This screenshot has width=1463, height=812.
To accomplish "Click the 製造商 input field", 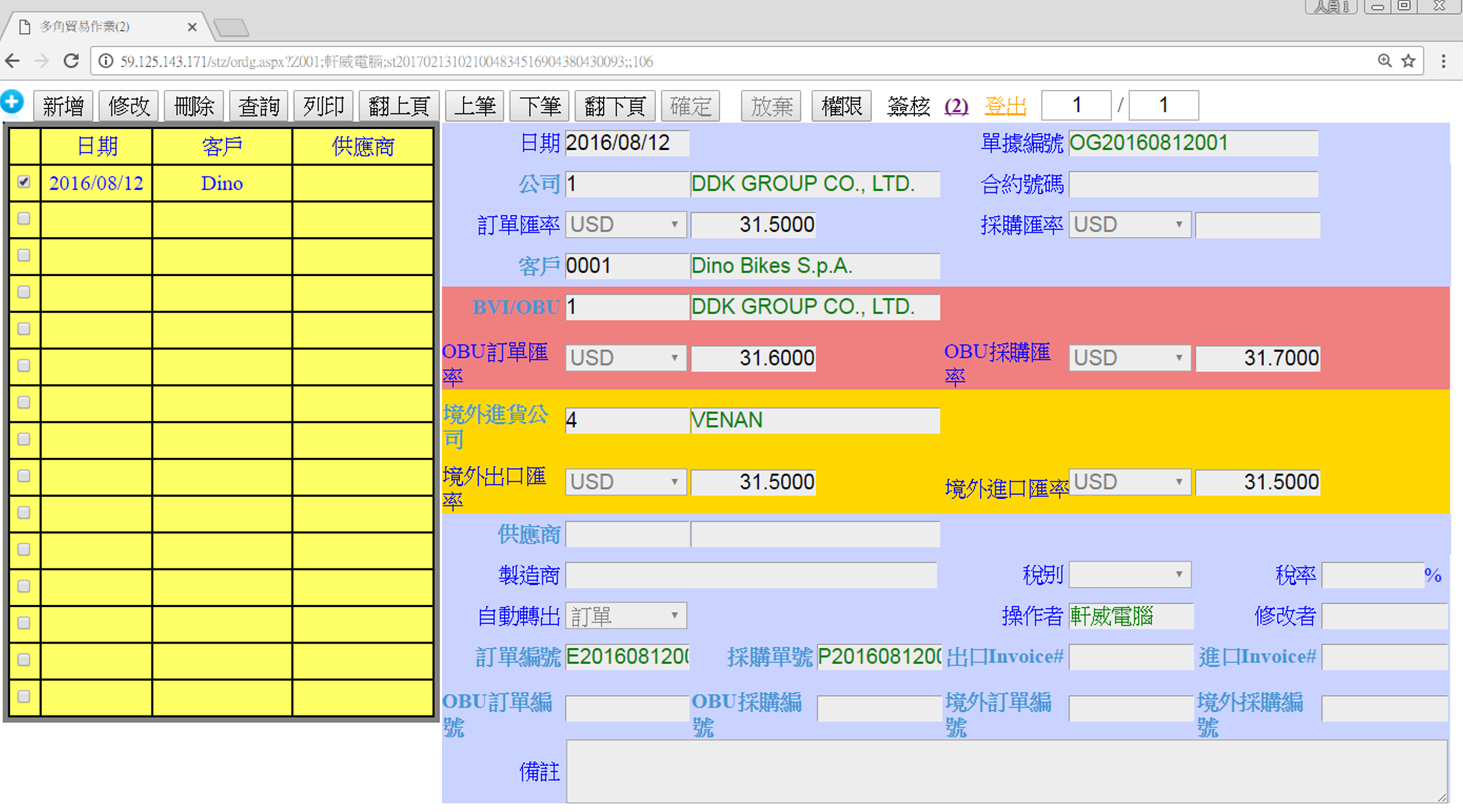I will click(751, 575).
